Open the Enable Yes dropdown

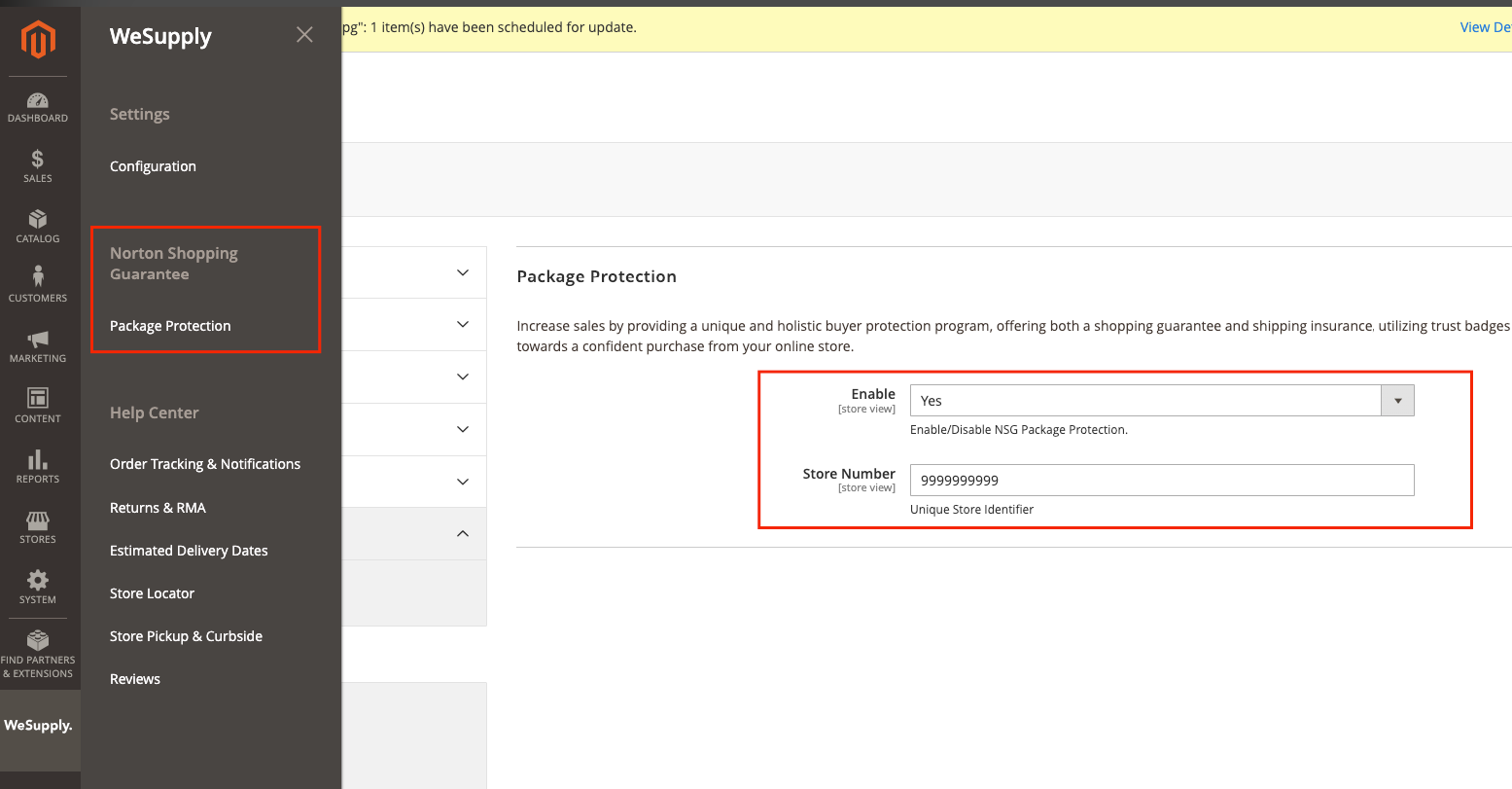(1161, 401)
